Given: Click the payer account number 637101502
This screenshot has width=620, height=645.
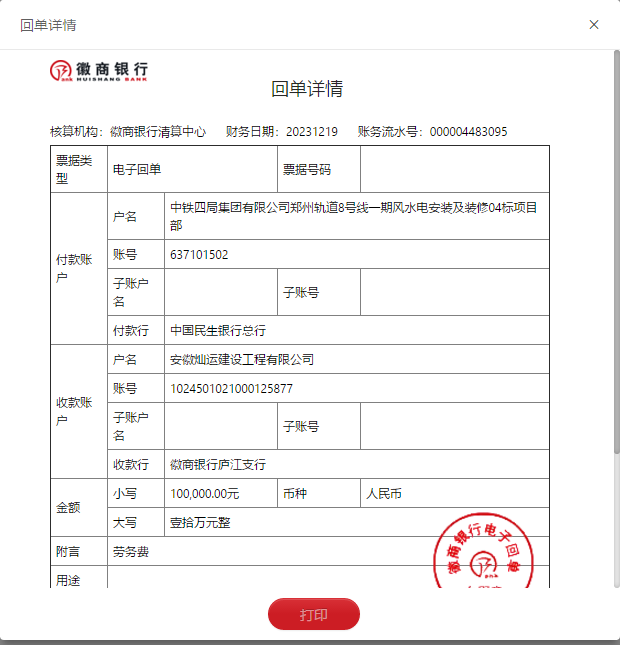Looking at the screenshot, I should (x=199, y=255).
